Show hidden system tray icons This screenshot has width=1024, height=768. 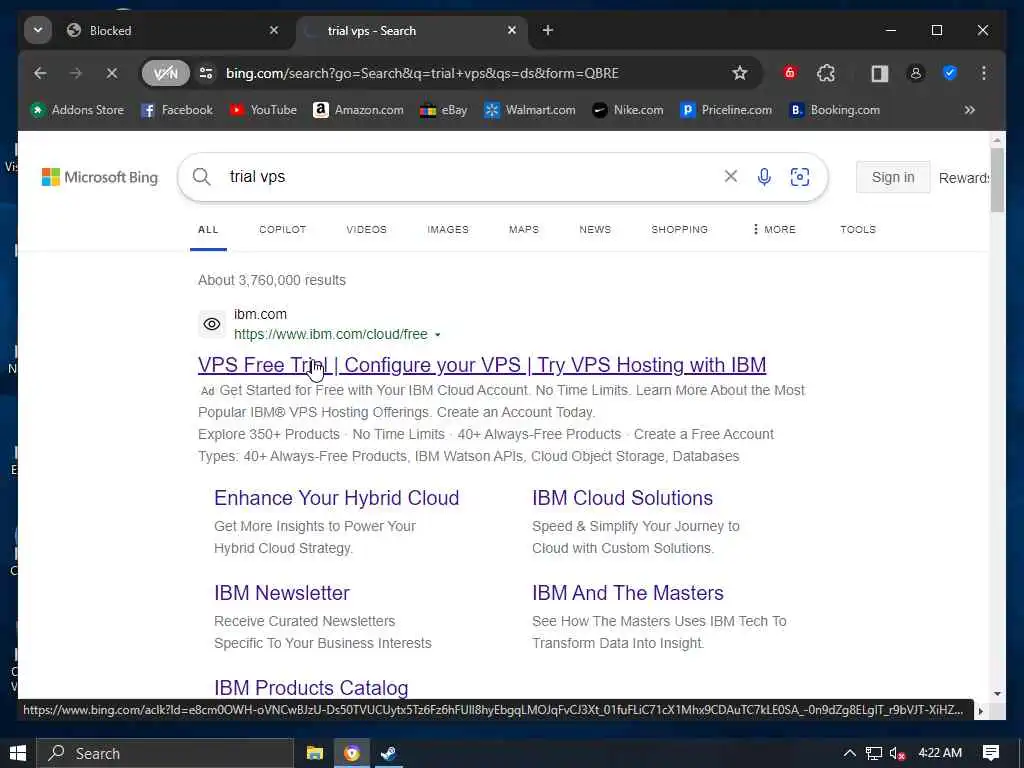tap(849, 753)
